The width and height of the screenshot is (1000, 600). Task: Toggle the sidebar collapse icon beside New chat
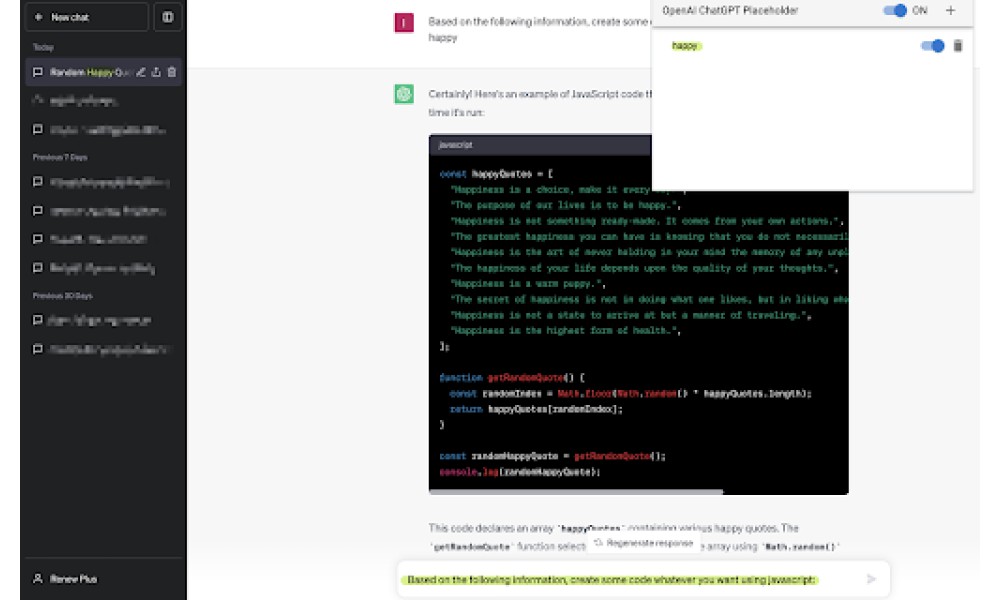[168, 17]
